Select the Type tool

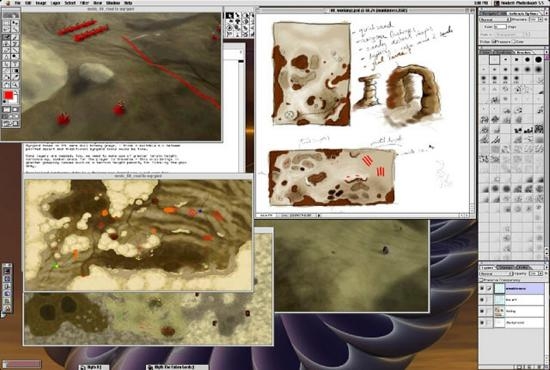[15, 64]
